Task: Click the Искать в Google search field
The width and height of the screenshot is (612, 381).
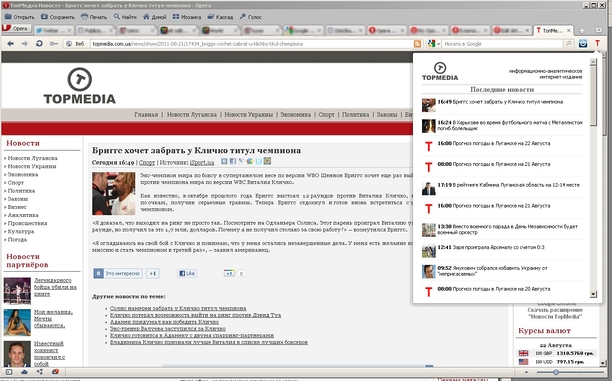Action: 503,44
